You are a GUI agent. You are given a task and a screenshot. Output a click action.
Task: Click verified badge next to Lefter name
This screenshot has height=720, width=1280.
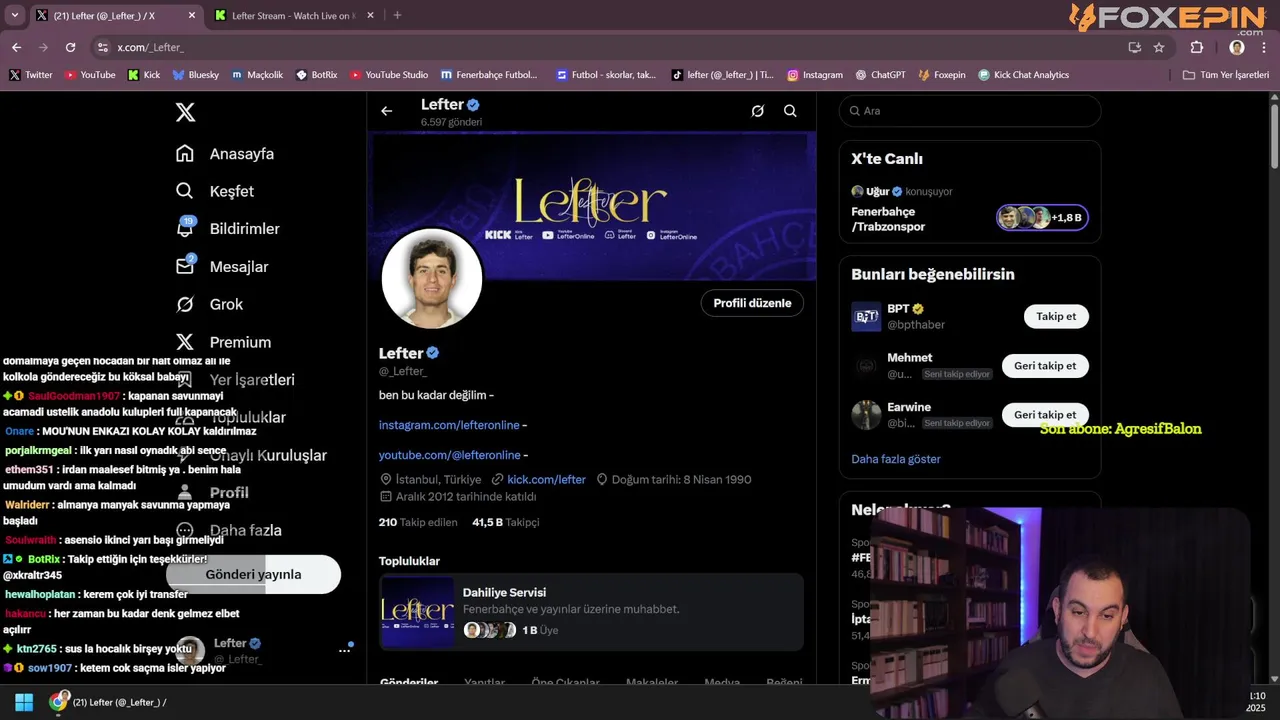[433, 353]
